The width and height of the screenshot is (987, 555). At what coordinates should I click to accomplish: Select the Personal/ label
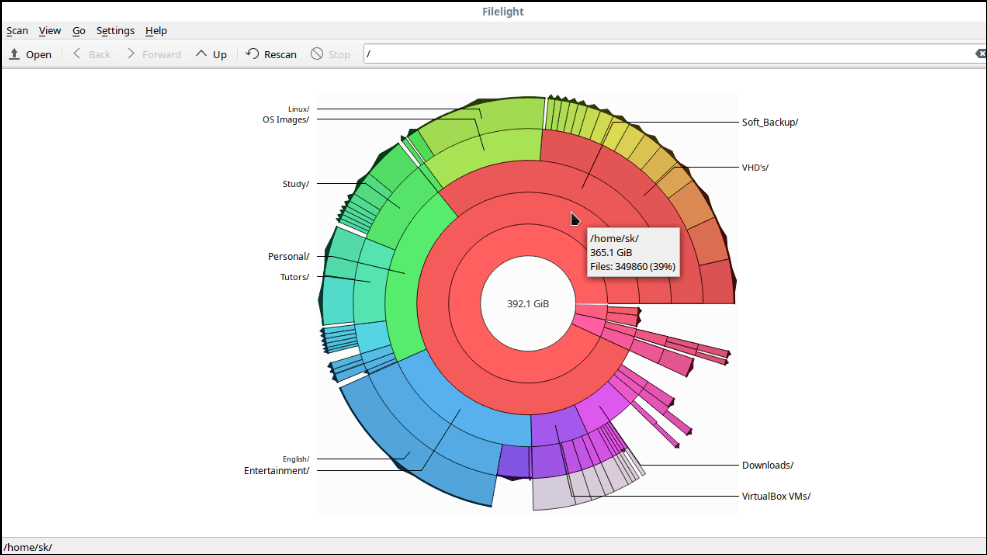289,256
